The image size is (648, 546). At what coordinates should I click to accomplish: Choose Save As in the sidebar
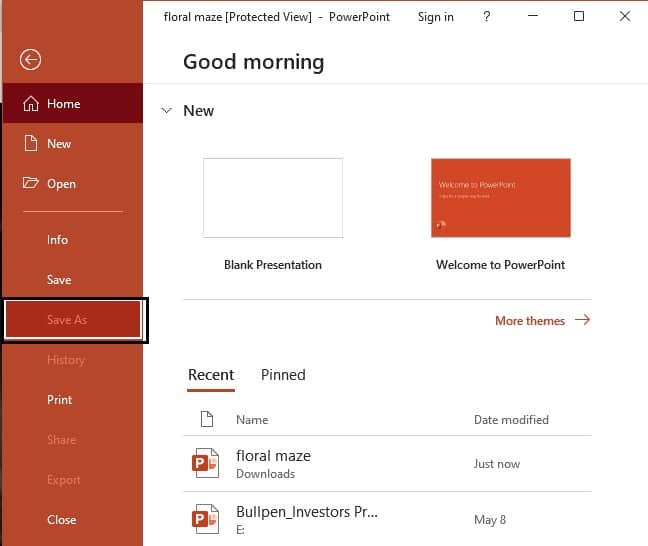(x=73, y=319)
